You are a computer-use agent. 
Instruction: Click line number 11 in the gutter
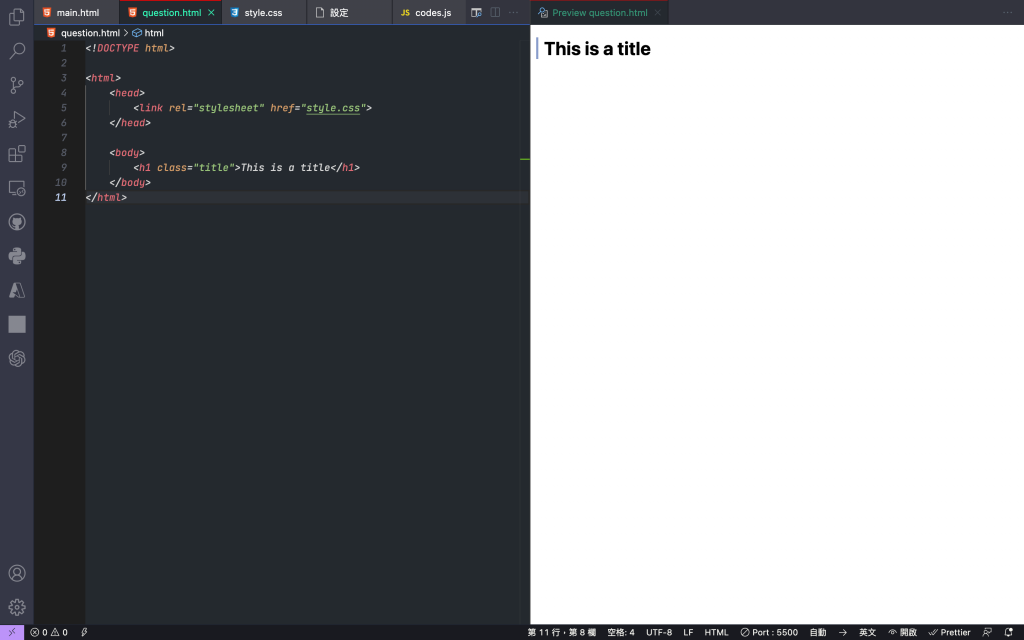(61, 197)
